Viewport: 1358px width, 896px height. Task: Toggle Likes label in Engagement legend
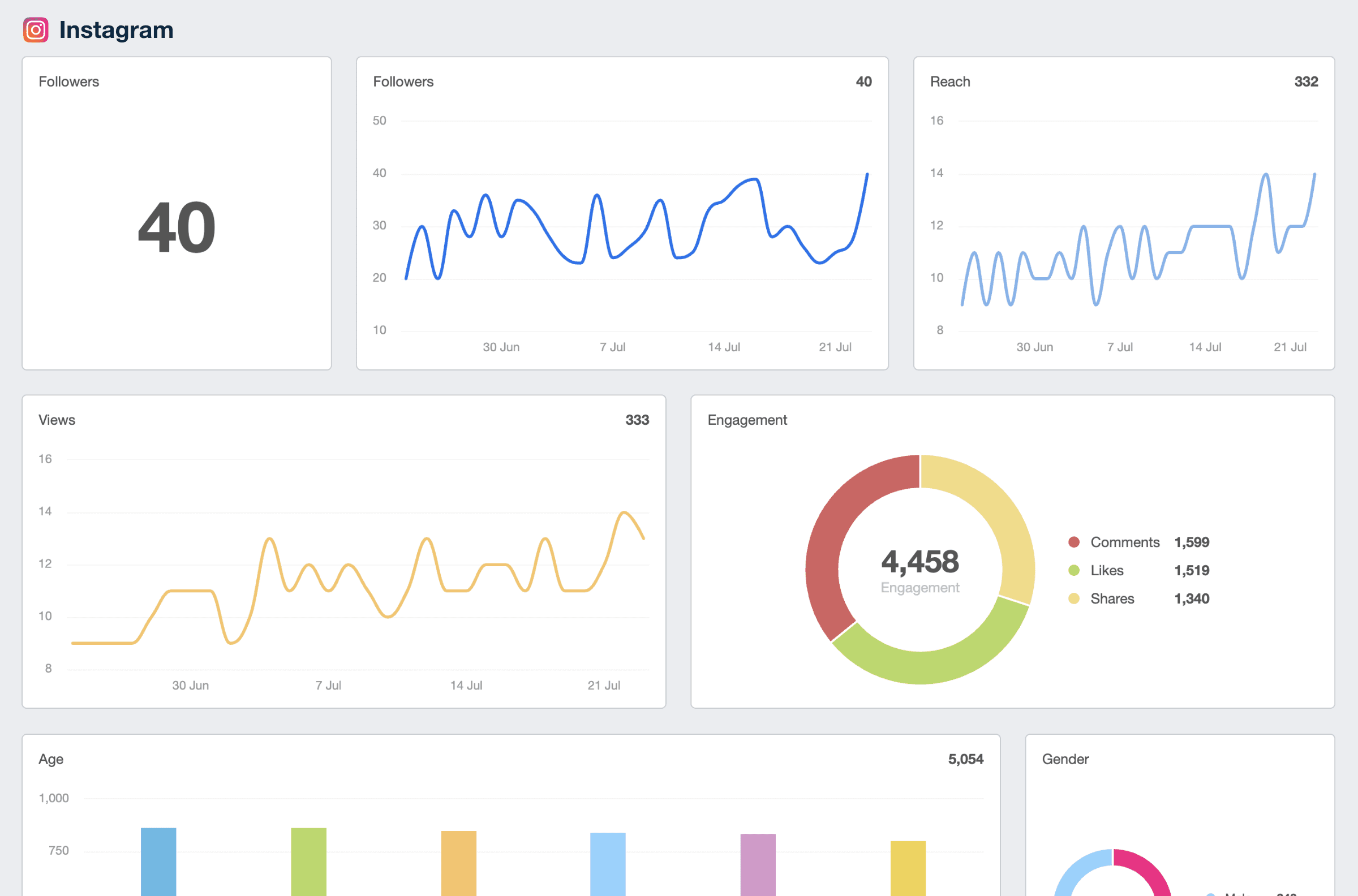point(1107,570)
